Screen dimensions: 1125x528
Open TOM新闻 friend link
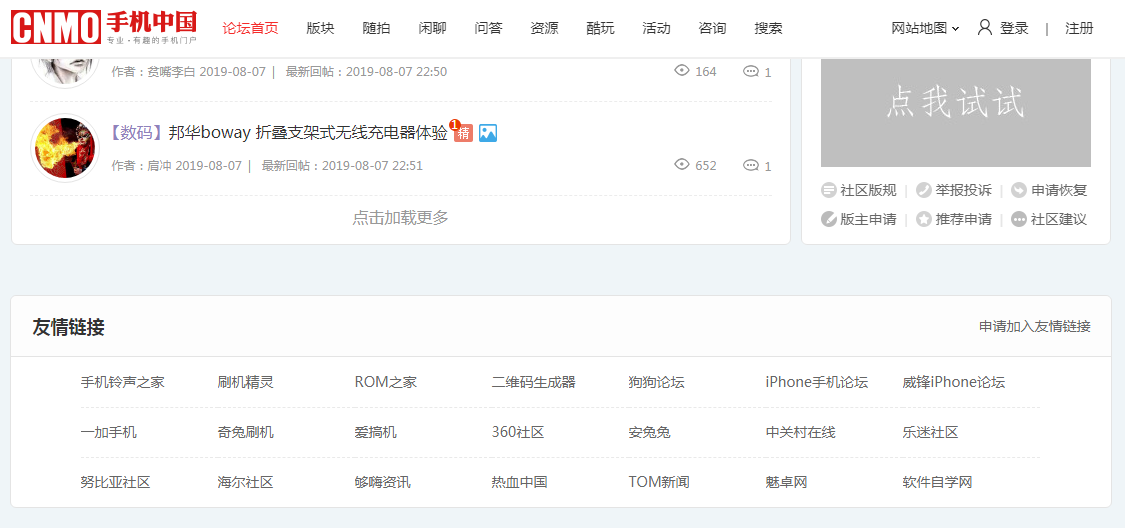659,482
